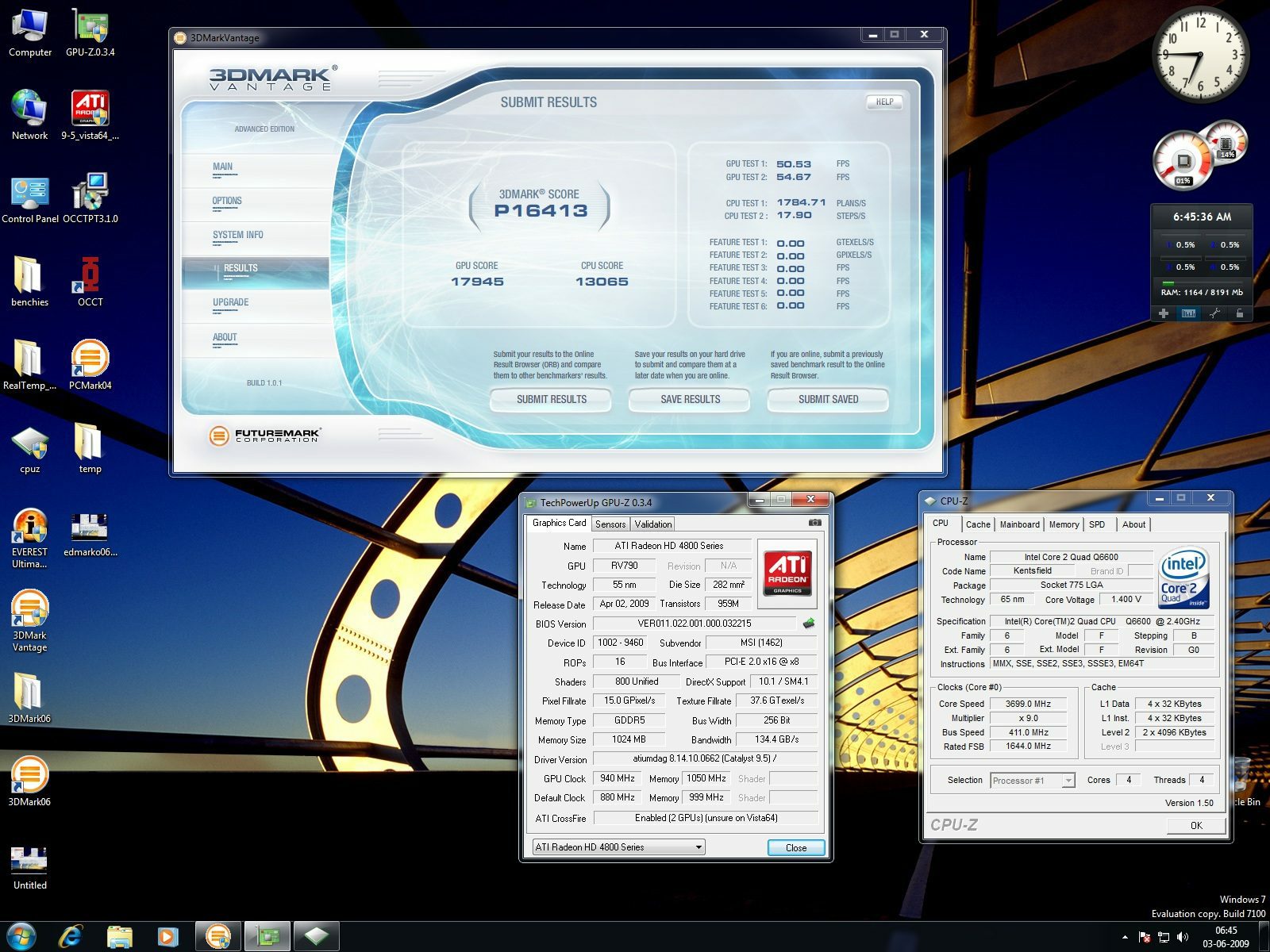Open the Computer desktop icon
The height and width of the screenshot is (952, 1270).
coord(30,33)
